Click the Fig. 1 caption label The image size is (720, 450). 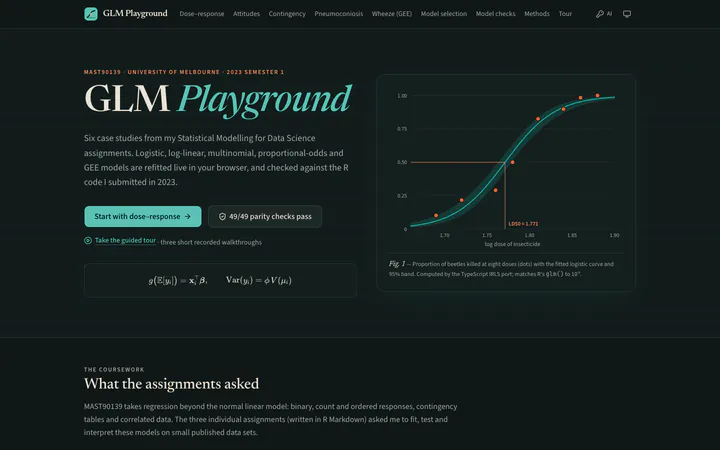(x=397, y=264)
